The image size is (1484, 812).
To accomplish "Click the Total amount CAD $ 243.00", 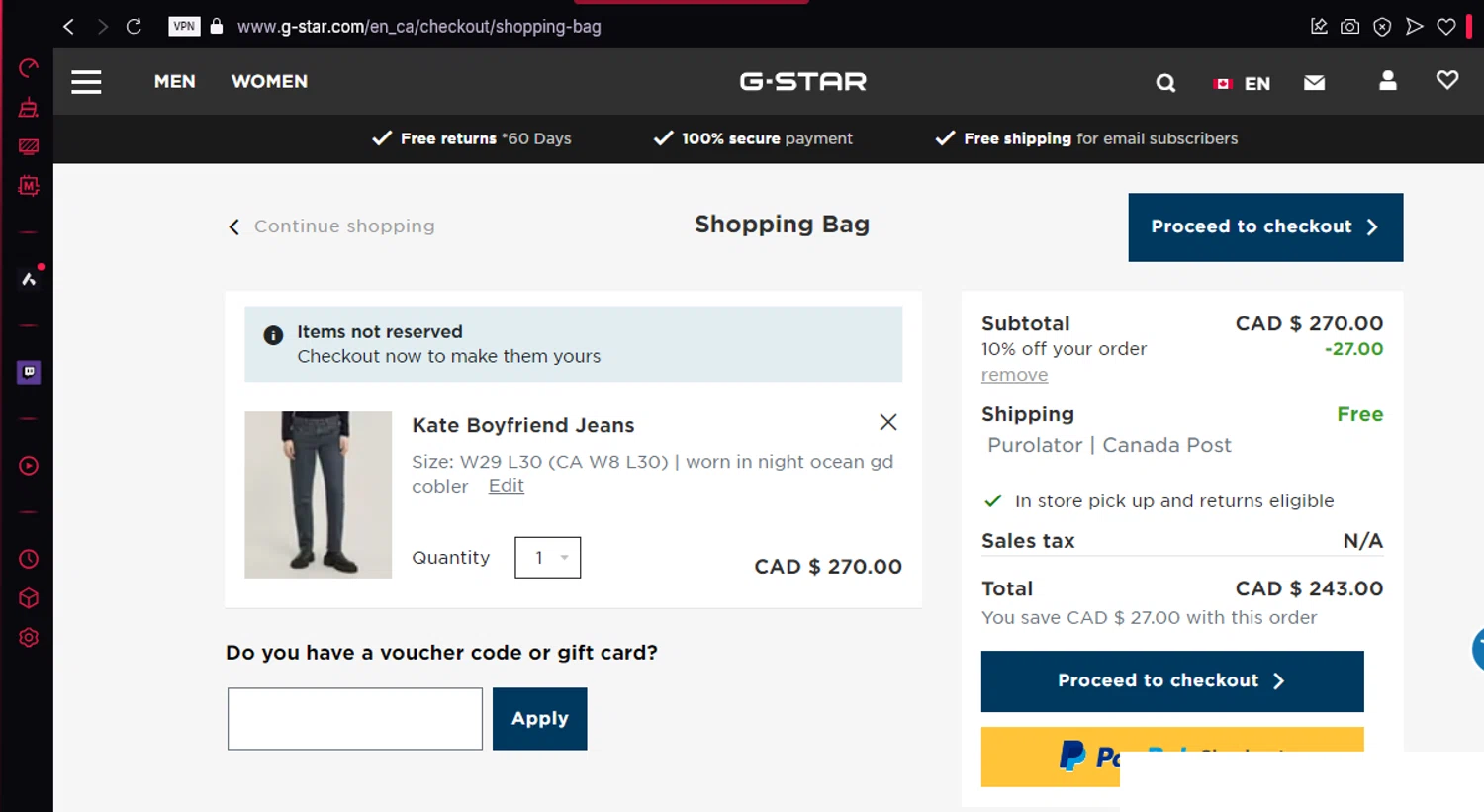I will pyautogui.click(x=1309, y=588).
